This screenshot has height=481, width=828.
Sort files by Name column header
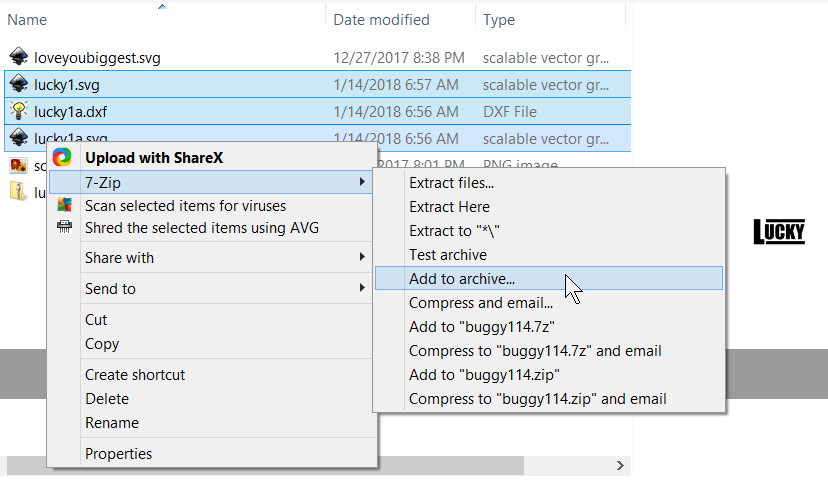coord(28,20)
